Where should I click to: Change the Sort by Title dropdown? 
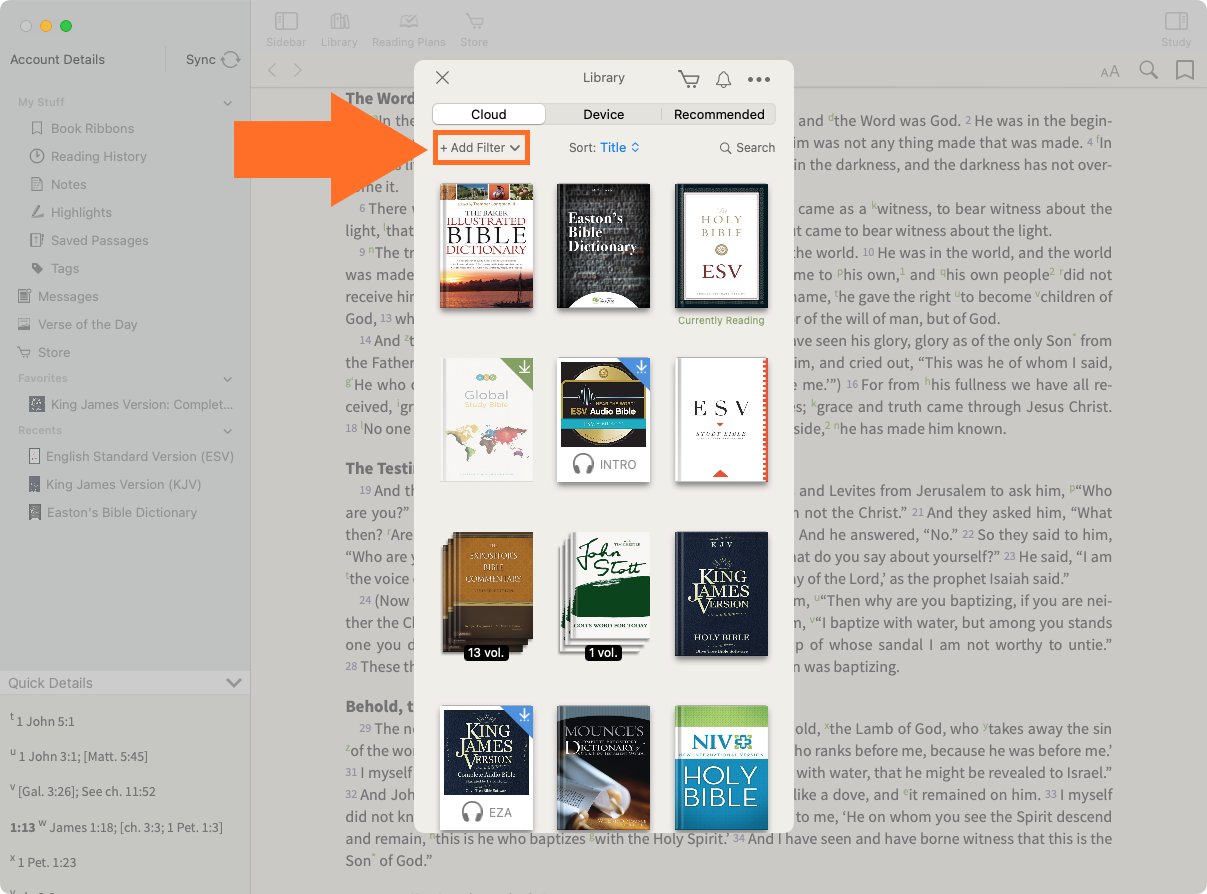point(604,147)
